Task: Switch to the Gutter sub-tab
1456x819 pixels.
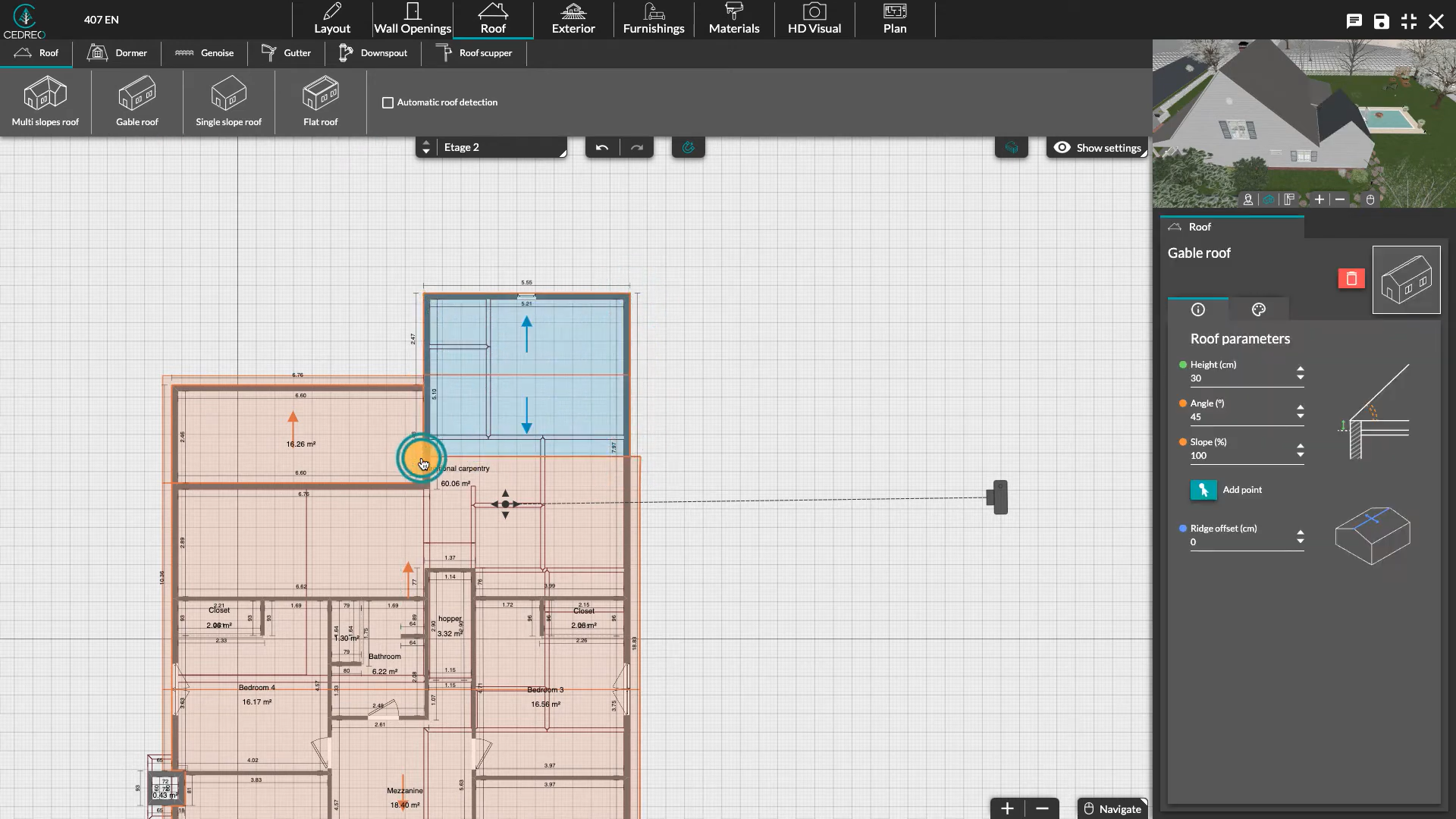Action: (287, 53)
